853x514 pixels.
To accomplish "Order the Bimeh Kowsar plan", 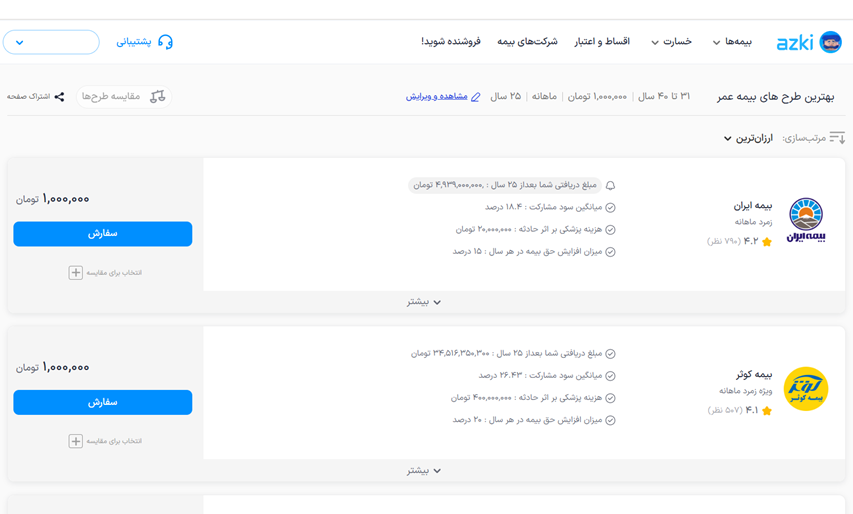I will click(x=102, y=402).
